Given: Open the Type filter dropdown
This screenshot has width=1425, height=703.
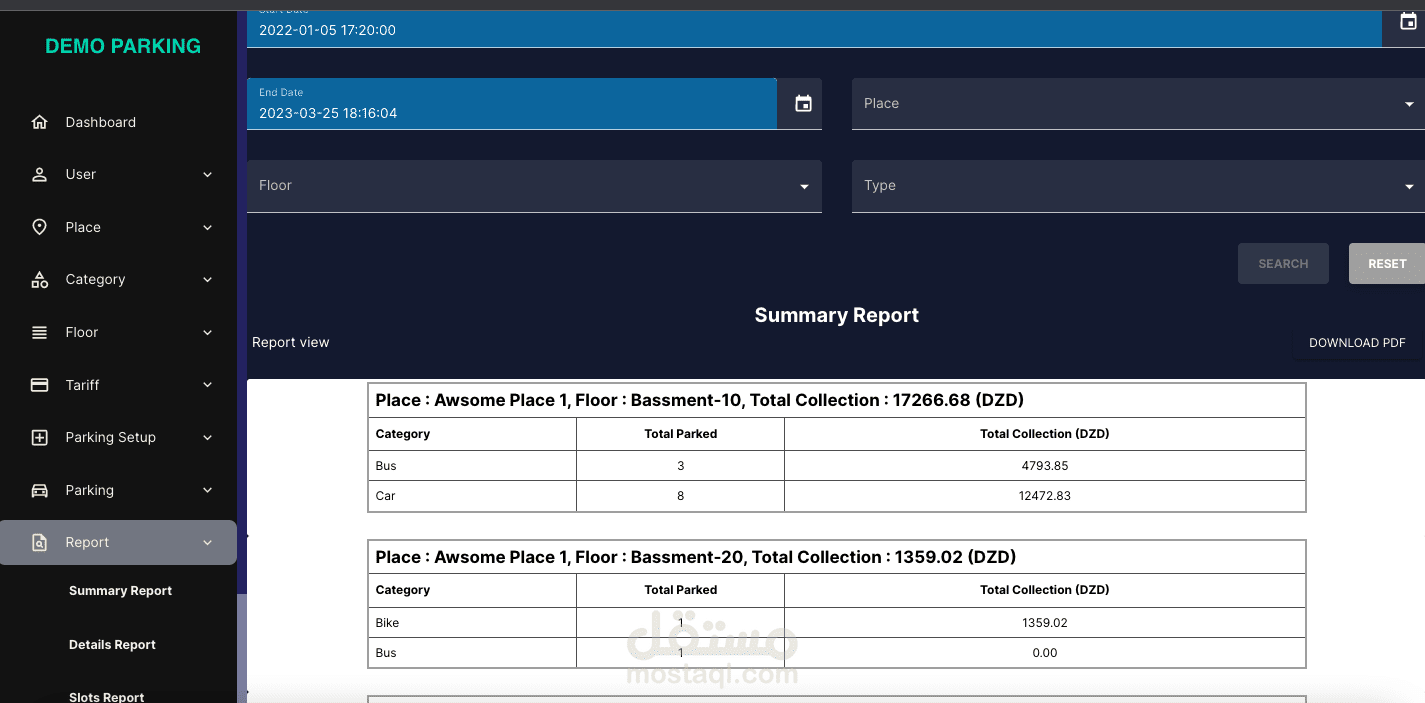Looking at the screenshot, I should click(x=1138, y=186).
